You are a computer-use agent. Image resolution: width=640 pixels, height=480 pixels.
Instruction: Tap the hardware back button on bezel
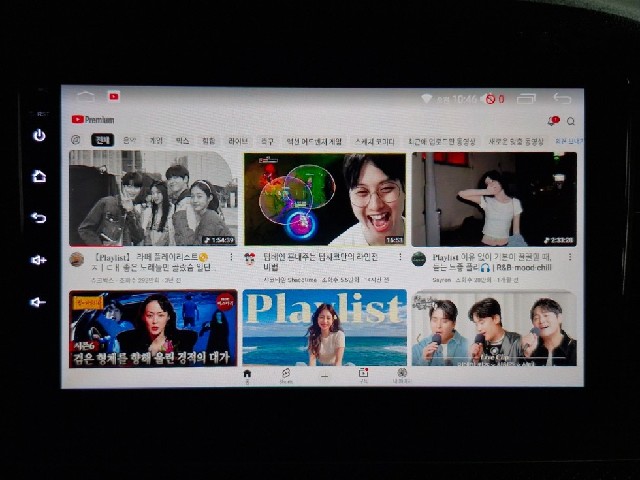tap(39, 218)
